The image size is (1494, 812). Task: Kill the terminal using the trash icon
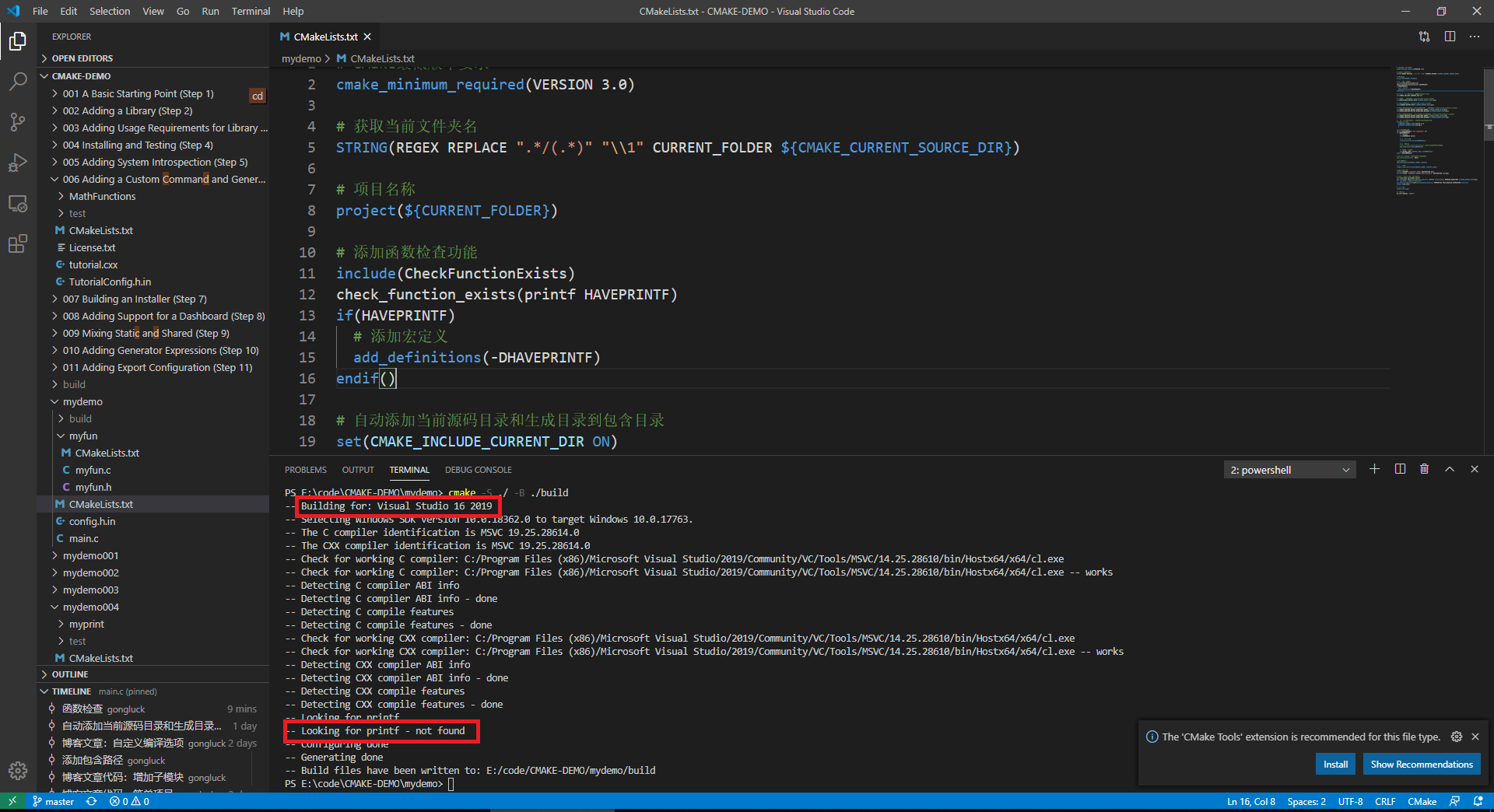1424,469
